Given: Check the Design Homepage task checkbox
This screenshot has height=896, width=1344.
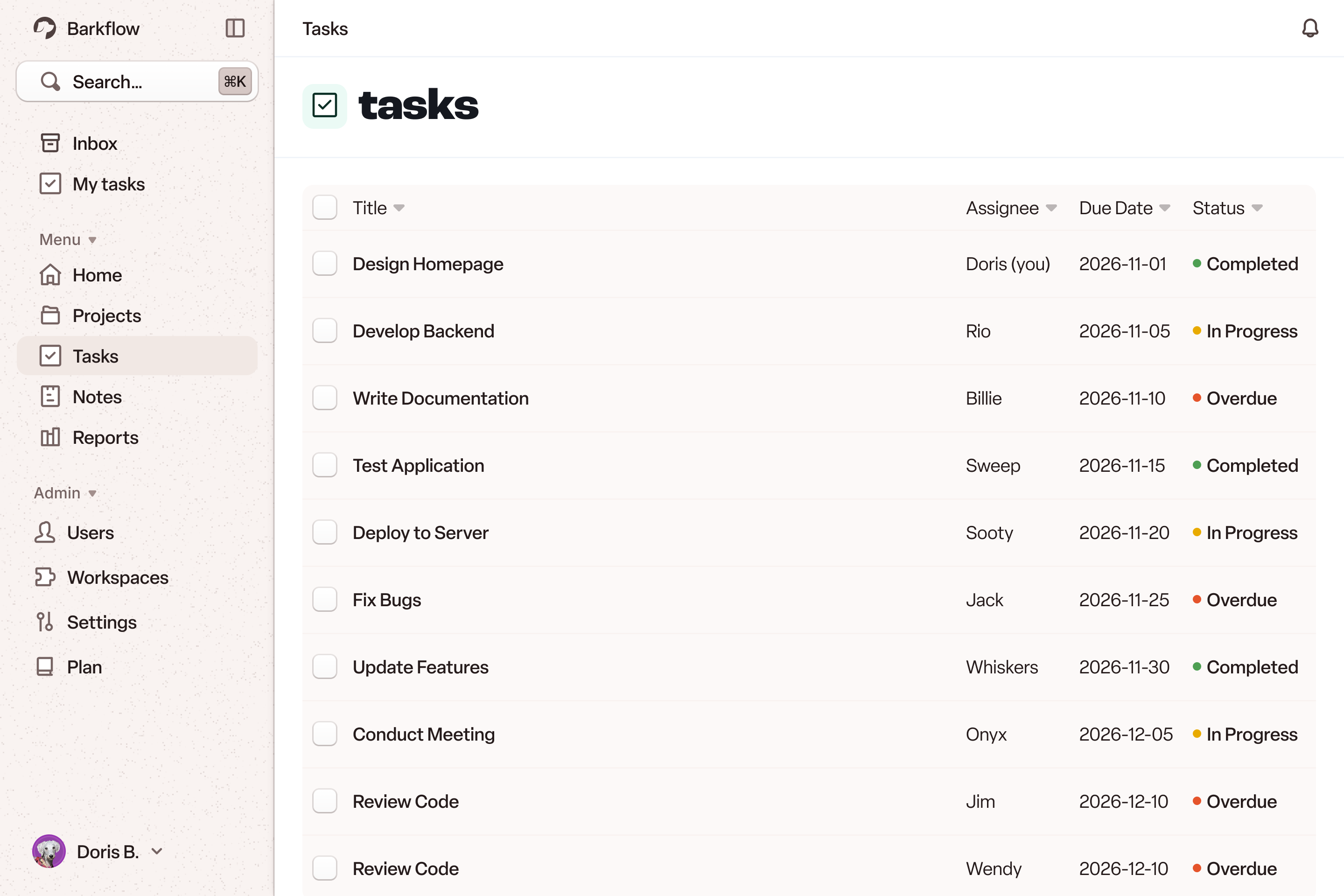Looking at the screenshot, I should [x=325, y=263].
